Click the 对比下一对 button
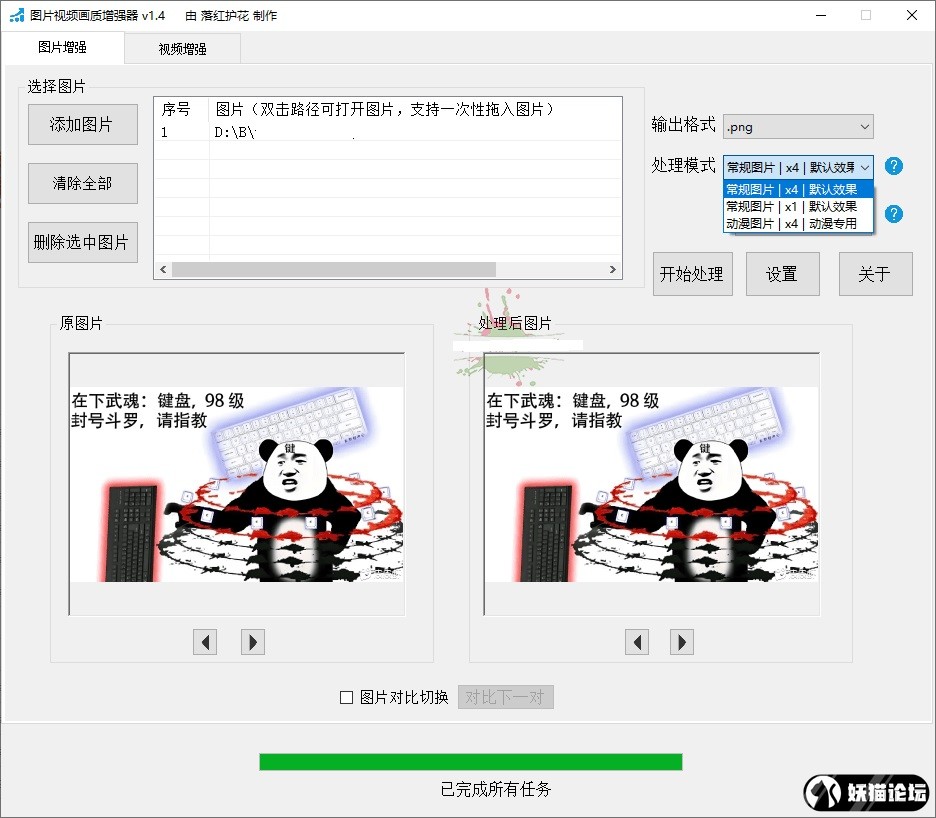Viewport: 936px width, 818px height. point(506,697)
